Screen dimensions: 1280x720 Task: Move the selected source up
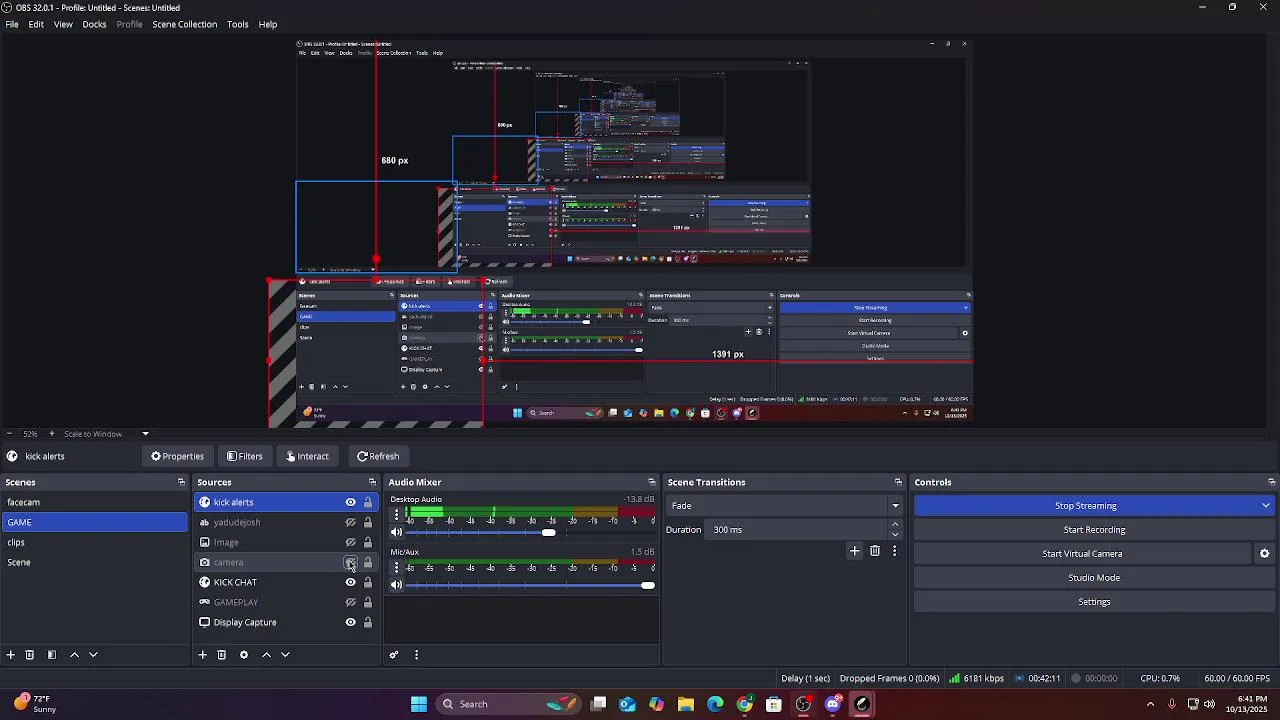pos(266,655)
